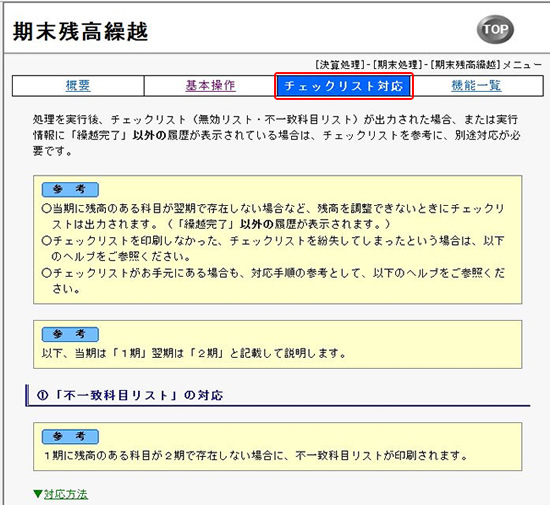Click the note starting 1期に残高のある科目

(256, 456)
